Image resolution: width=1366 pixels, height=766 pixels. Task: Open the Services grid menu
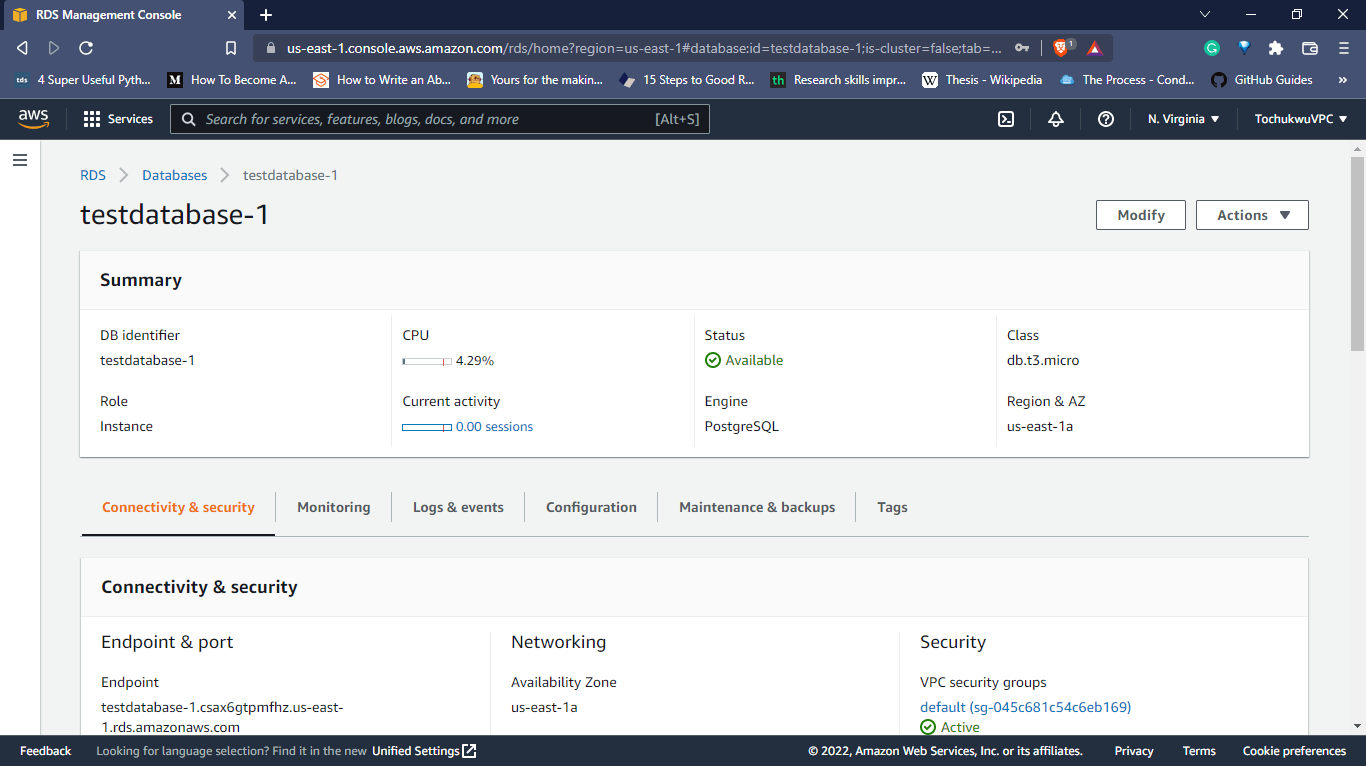(118, 119)
